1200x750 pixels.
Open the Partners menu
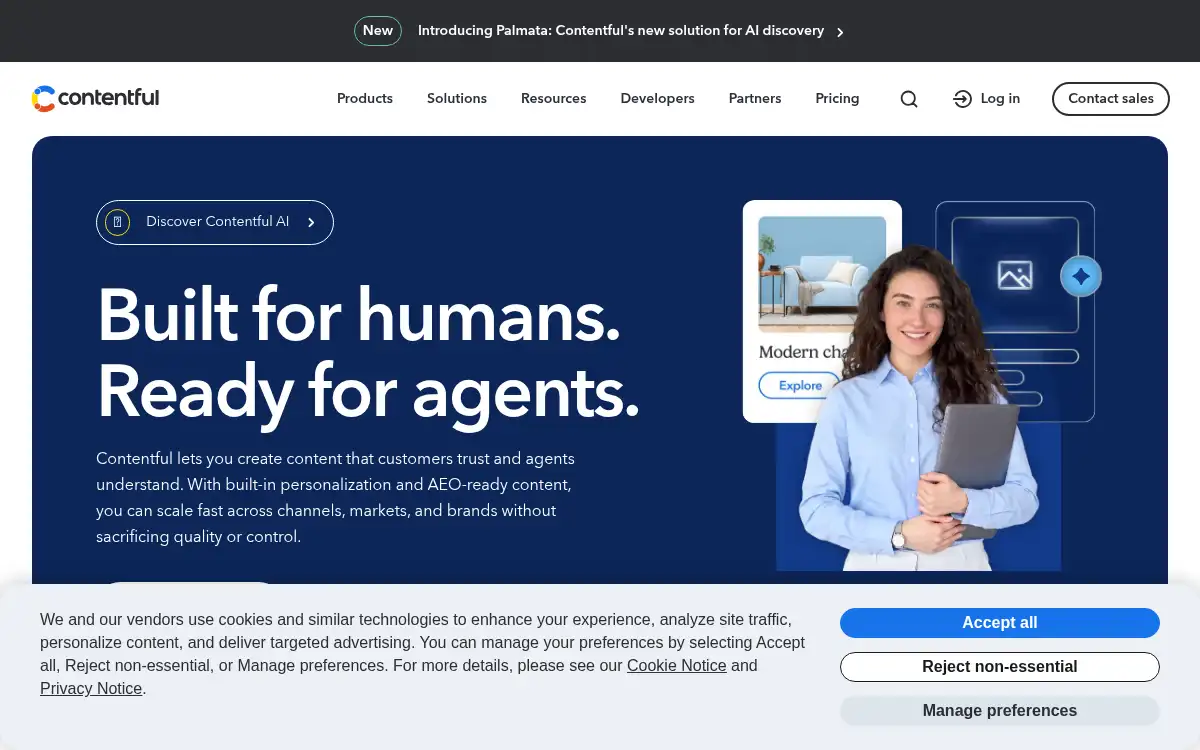click(x=755, y=98)
